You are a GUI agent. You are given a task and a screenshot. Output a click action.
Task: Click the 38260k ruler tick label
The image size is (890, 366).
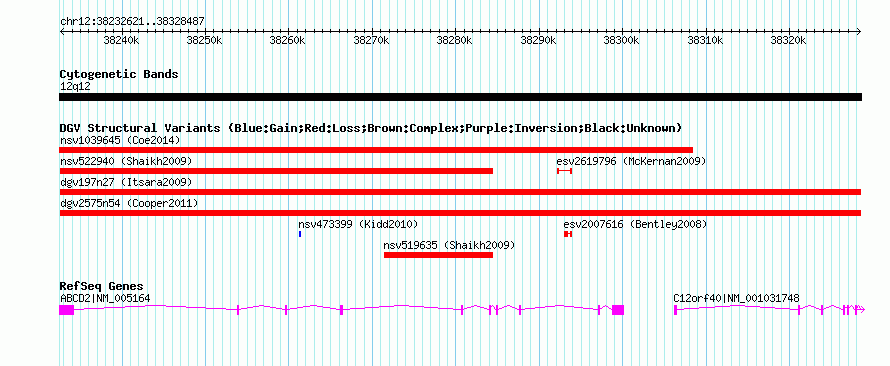click(x=288, y=40)
